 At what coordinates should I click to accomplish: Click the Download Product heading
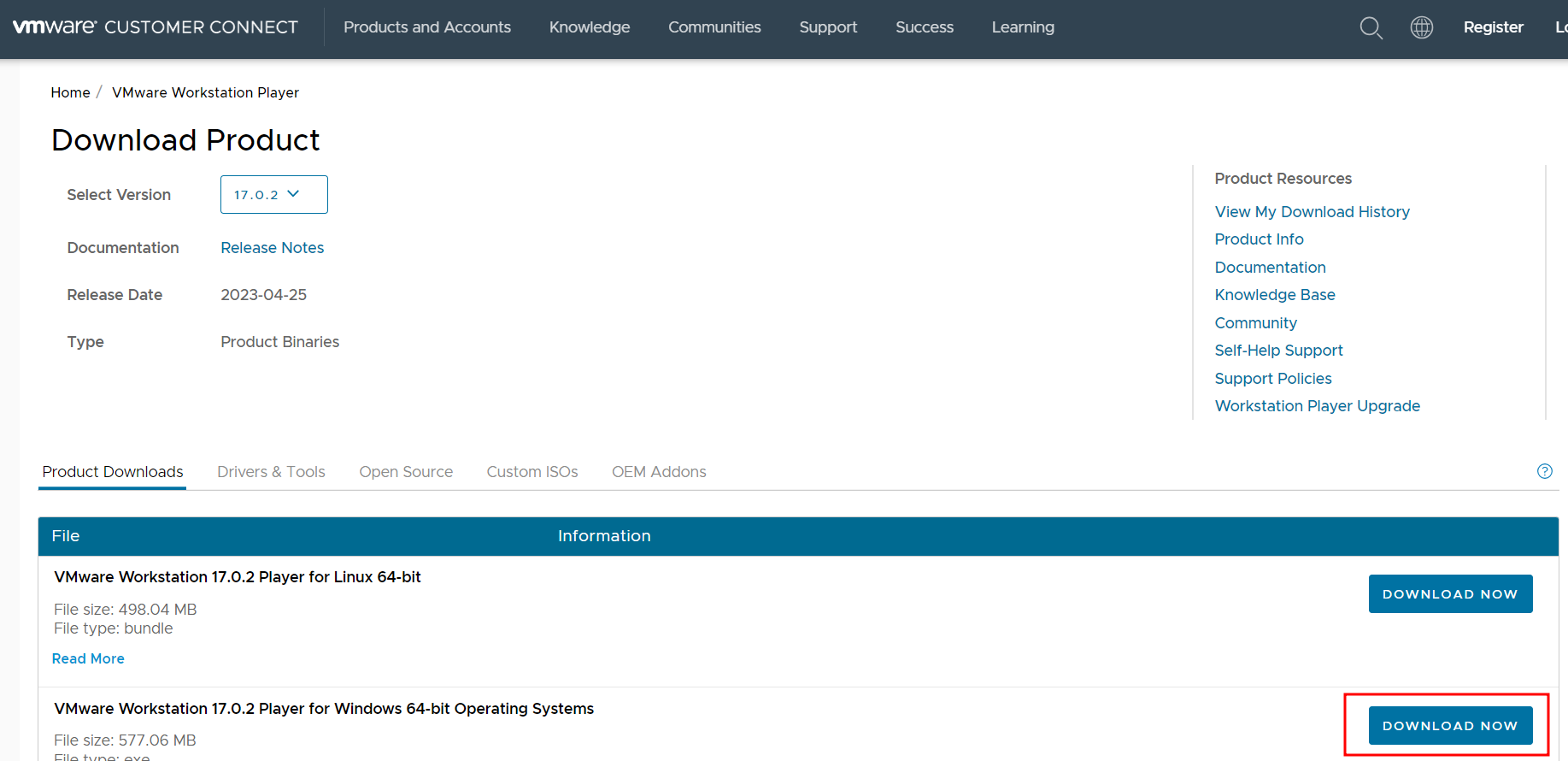[x=185, y=140]
